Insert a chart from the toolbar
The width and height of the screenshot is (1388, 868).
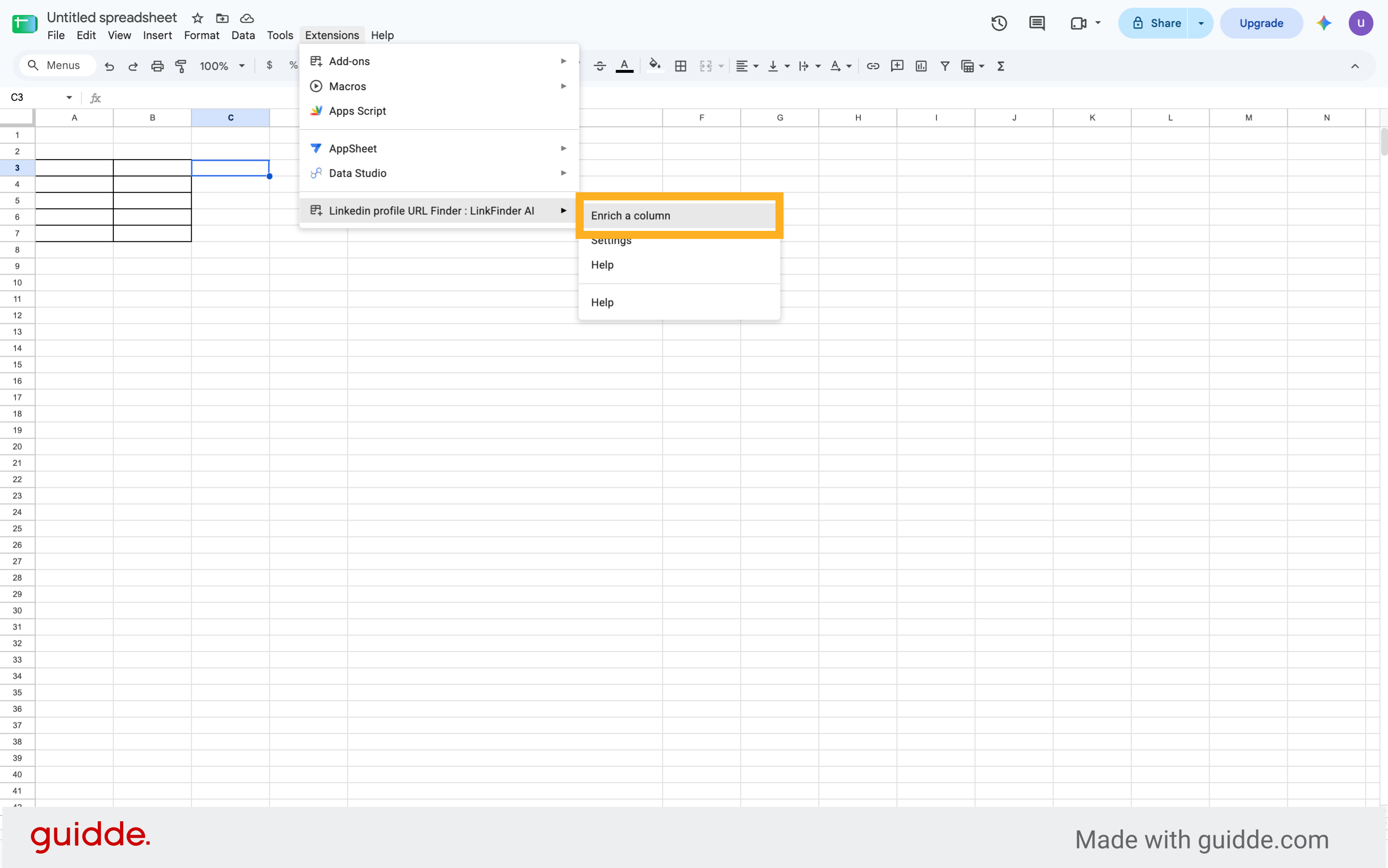coord(921,66)
